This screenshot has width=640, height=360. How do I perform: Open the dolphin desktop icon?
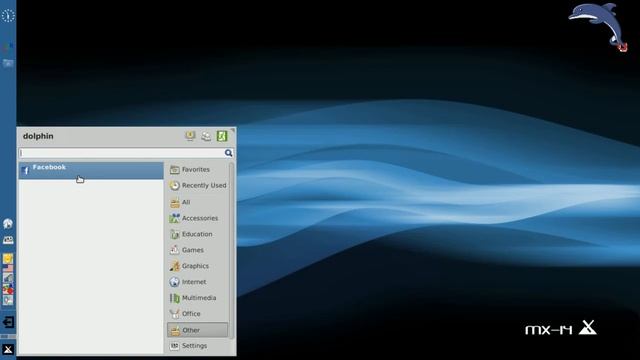click(598, 27)
